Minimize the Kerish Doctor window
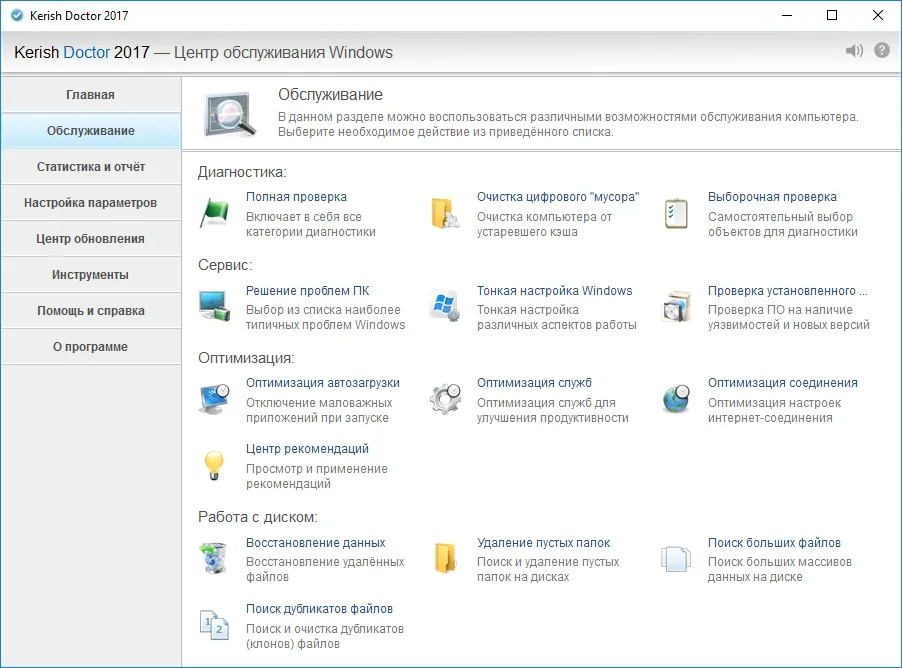 pos(787,16)
